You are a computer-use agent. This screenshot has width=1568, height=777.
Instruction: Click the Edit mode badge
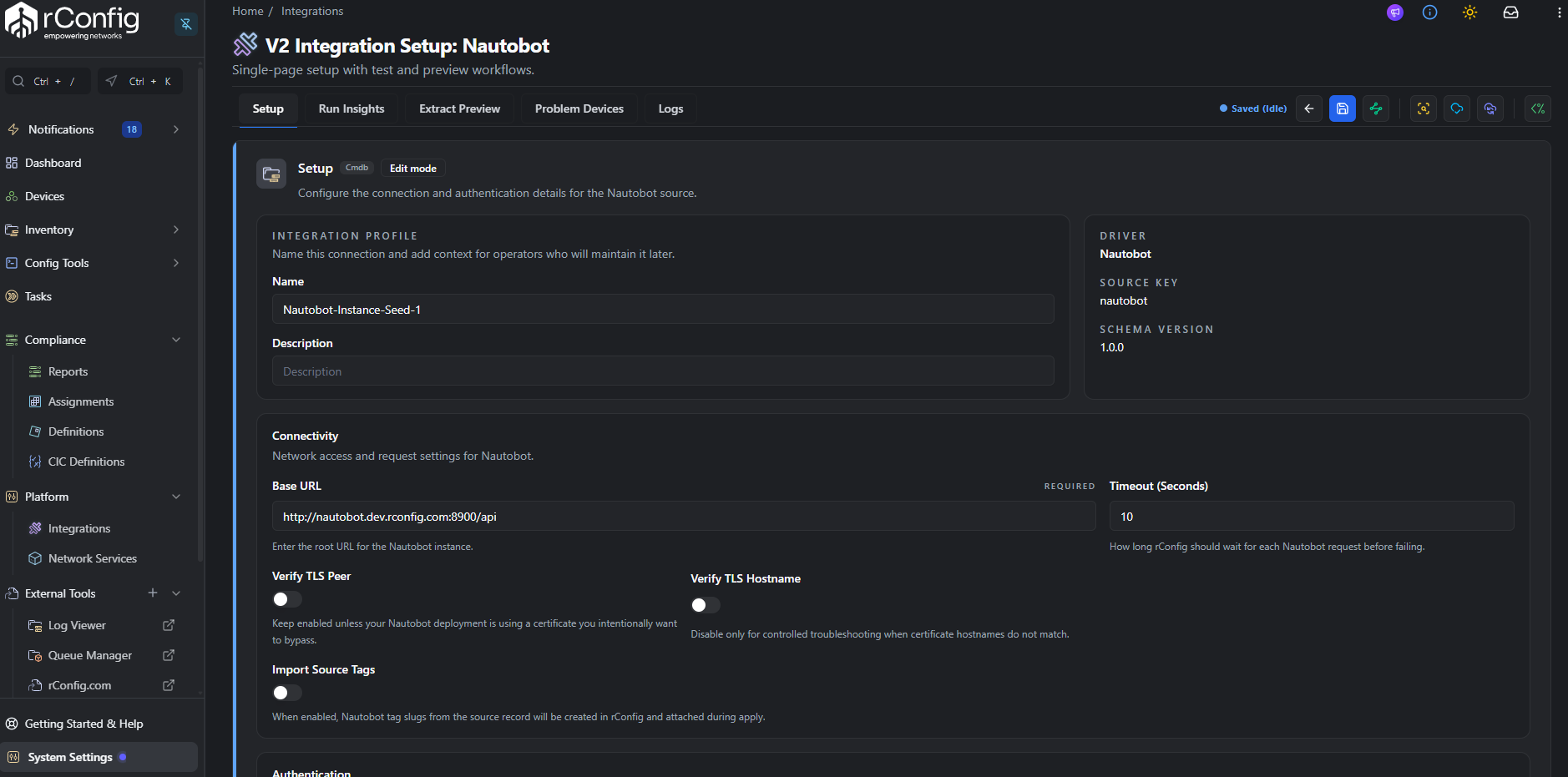coord(413,168)
